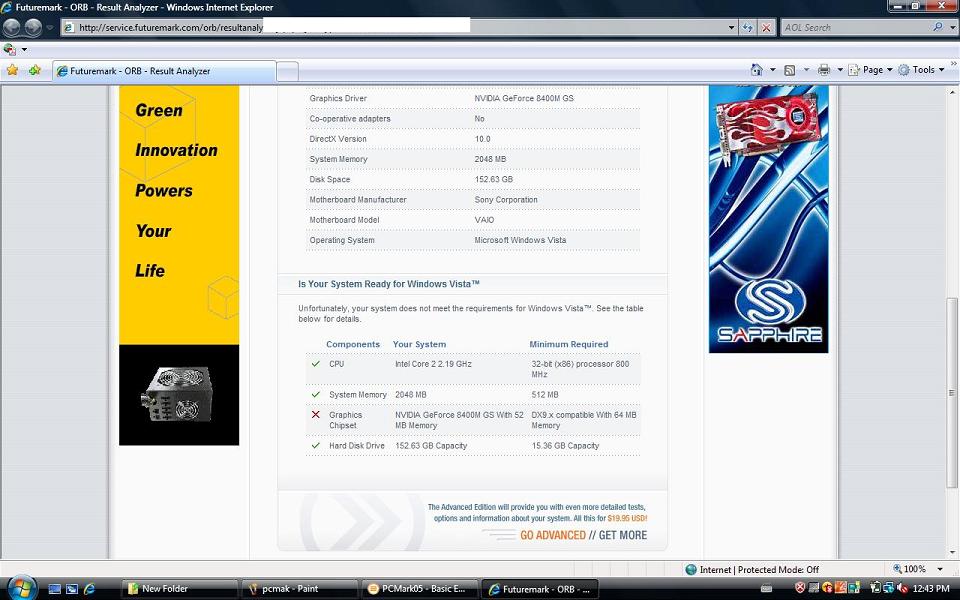Viewport: 960px width, 600px height.
Task: Open the Tools menu
Action: [x=921, y=70]
